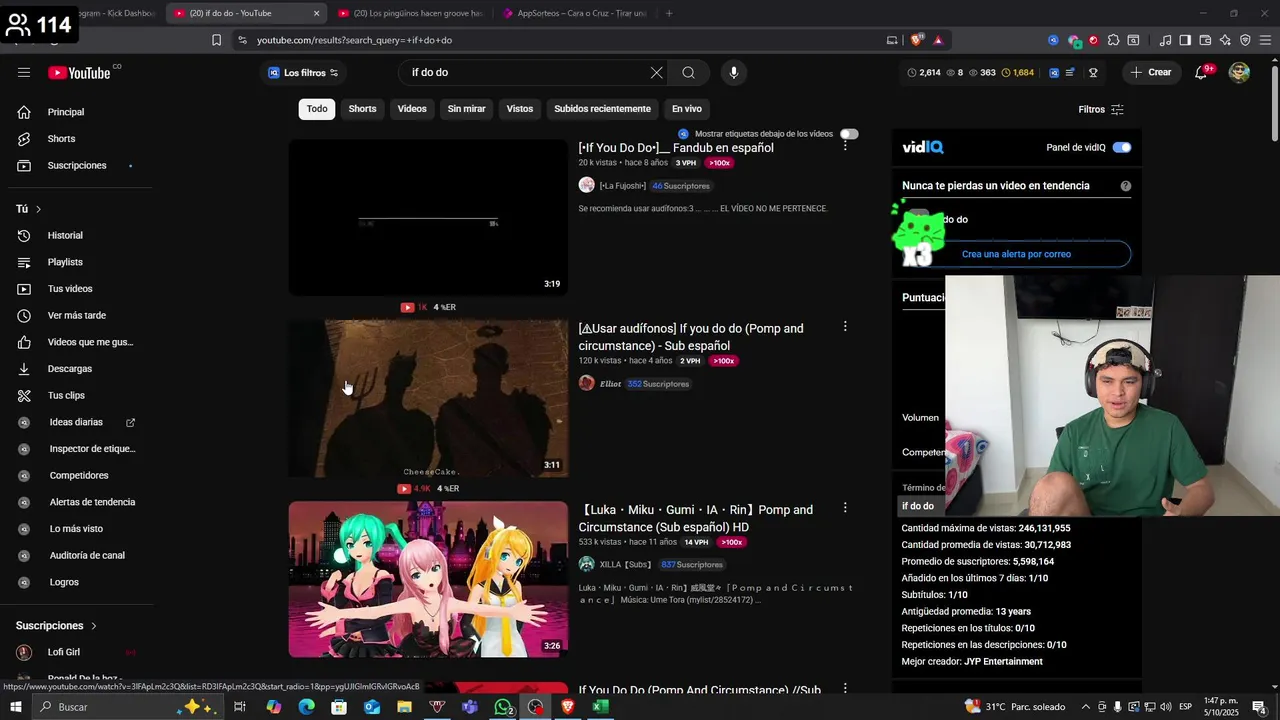Select the Sin mirar filter chip
Image resolution: width=1280 pixels, height=720 pixels.
tap(466, 109)
